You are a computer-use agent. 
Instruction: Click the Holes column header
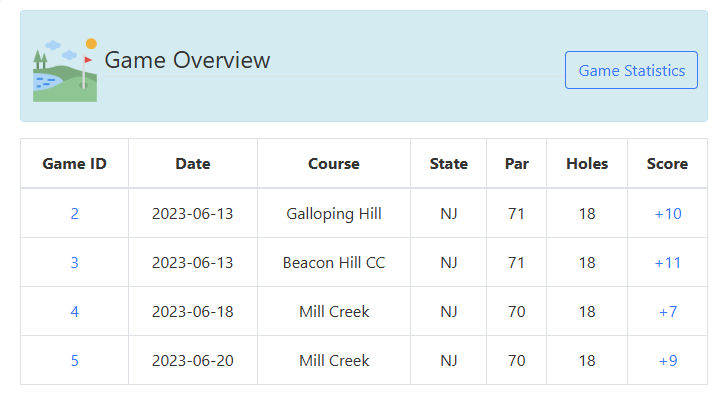[587, 164]
